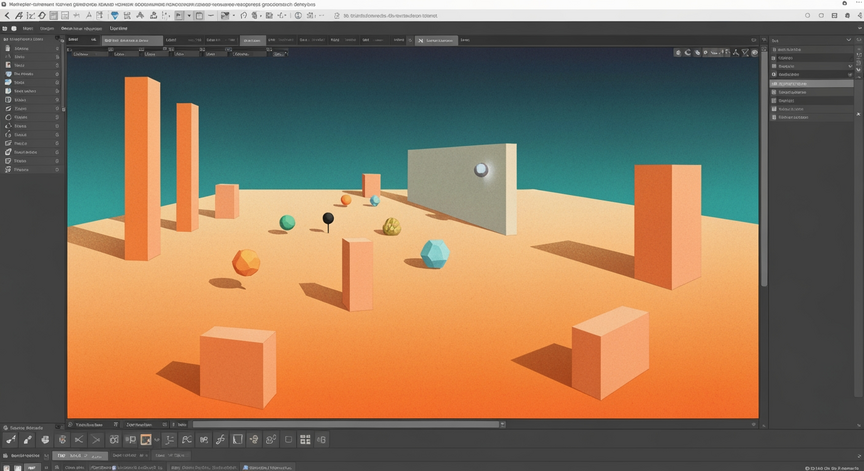
Task: Click the blue diamond gem icon
Action: point(115,15)
